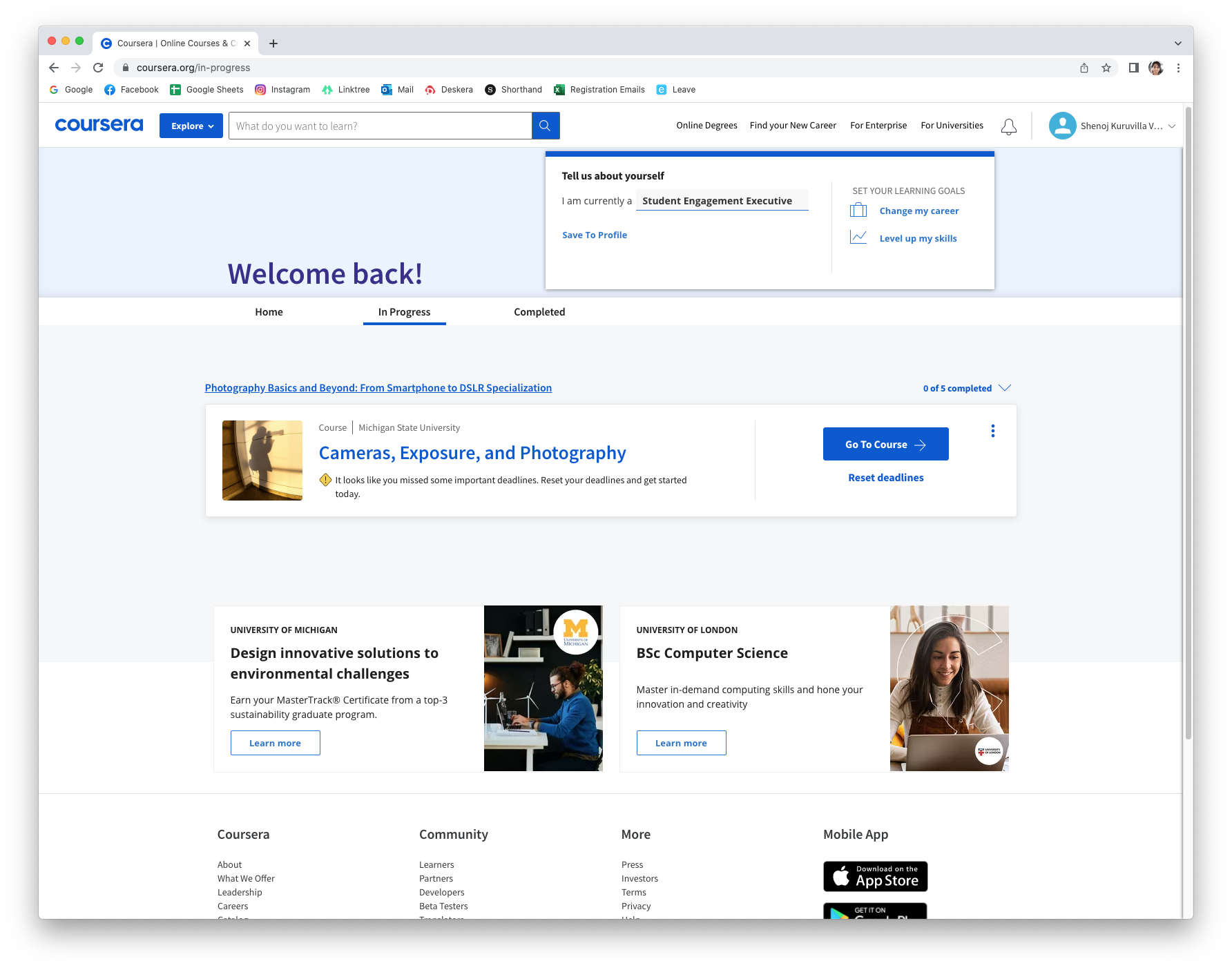Open the Shenoj Kuruvilla account menu
1232x970 pixels.
point(1112,126)
